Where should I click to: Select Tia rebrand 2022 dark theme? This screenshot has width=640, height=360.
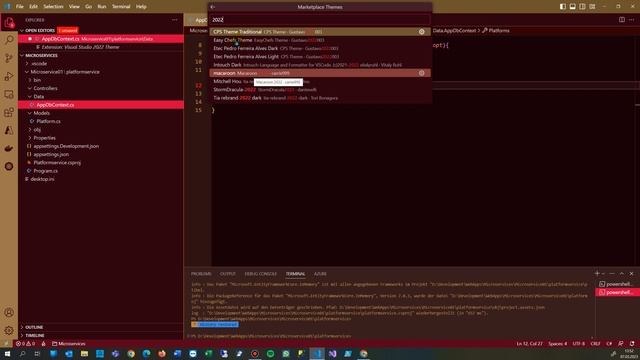click(x=320, y=98)
